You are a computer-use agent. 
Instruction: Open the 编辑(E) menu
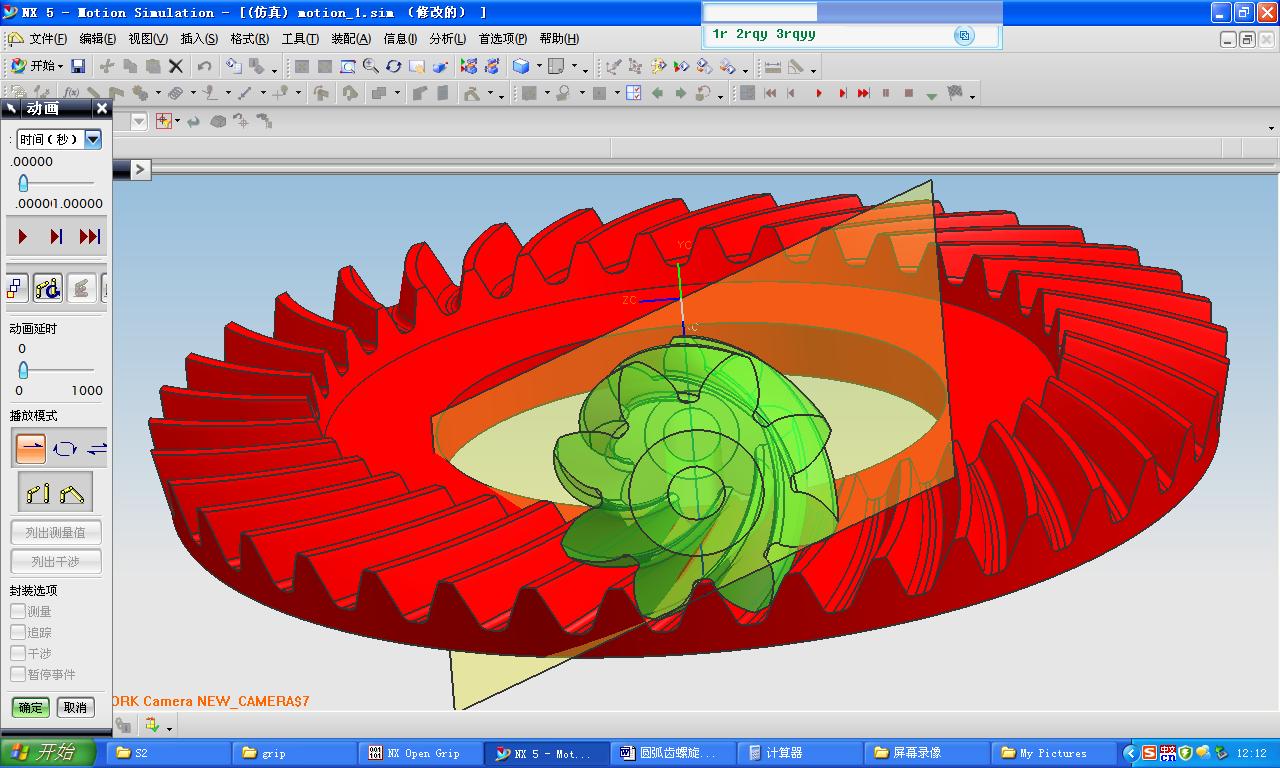pyautogui.click(x=97, y=39)
